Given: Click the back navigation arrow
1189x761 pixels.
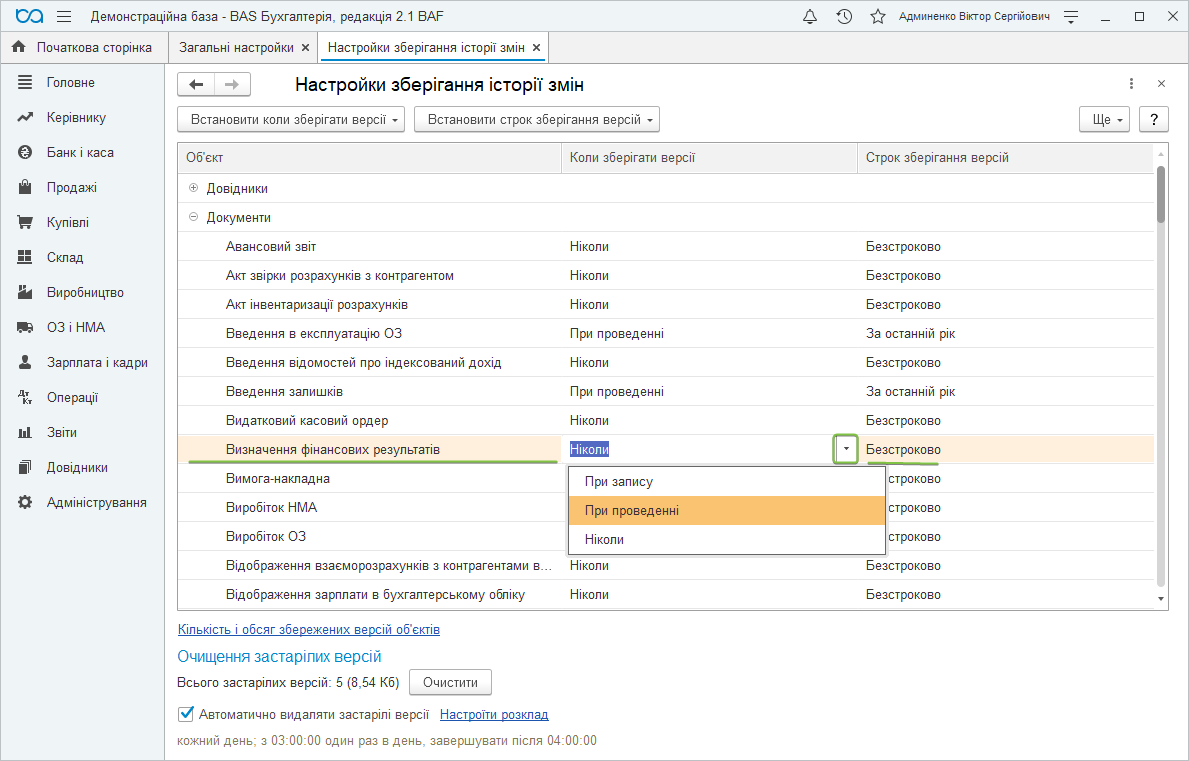Looking at the screenshot, I should 196,85.
